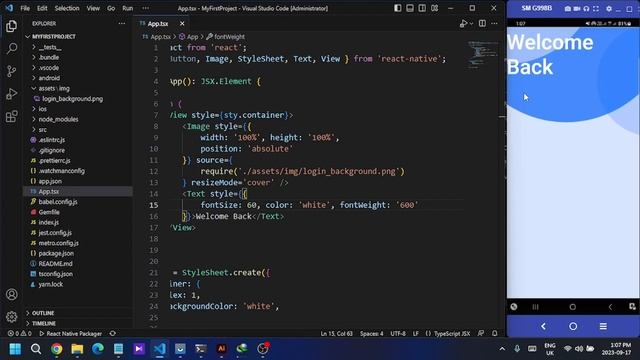Toggle the Secondary Side Bar in the title bar

point(422,8)
